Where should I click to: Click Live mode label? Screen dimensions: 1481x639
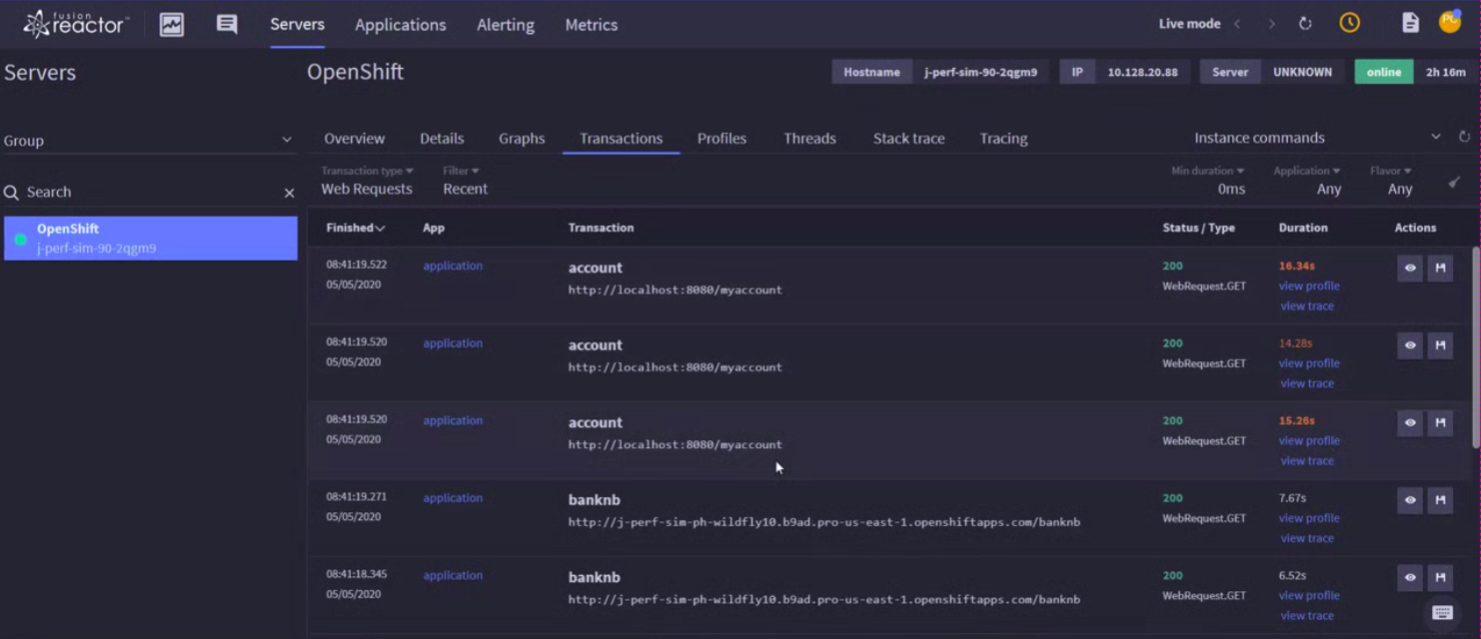(x=1189, y=24)
